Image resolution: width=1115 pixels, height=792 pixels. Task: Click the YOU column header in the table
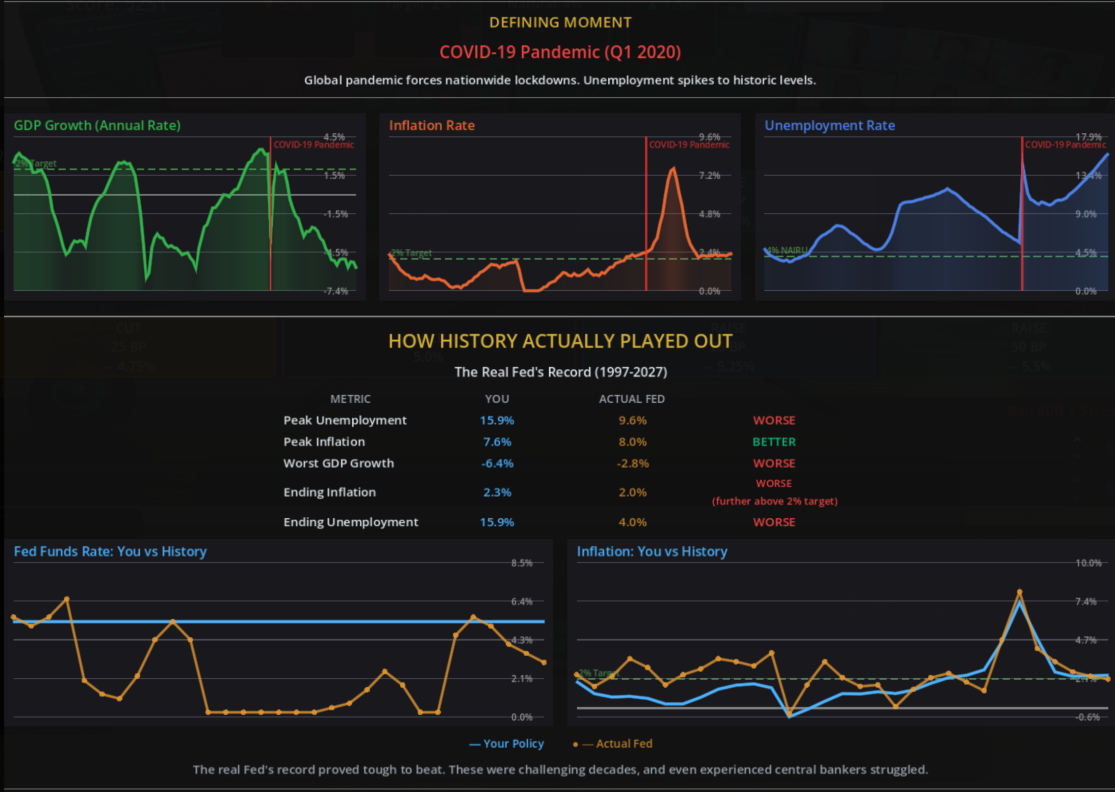click(496, 399)
